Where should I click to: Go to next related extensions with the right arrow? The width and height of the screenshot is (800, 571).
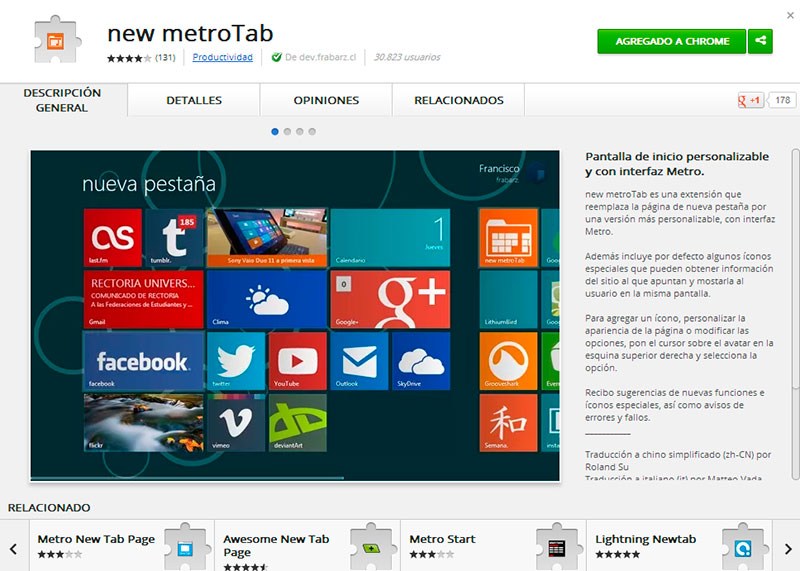[x=787, y=549]
